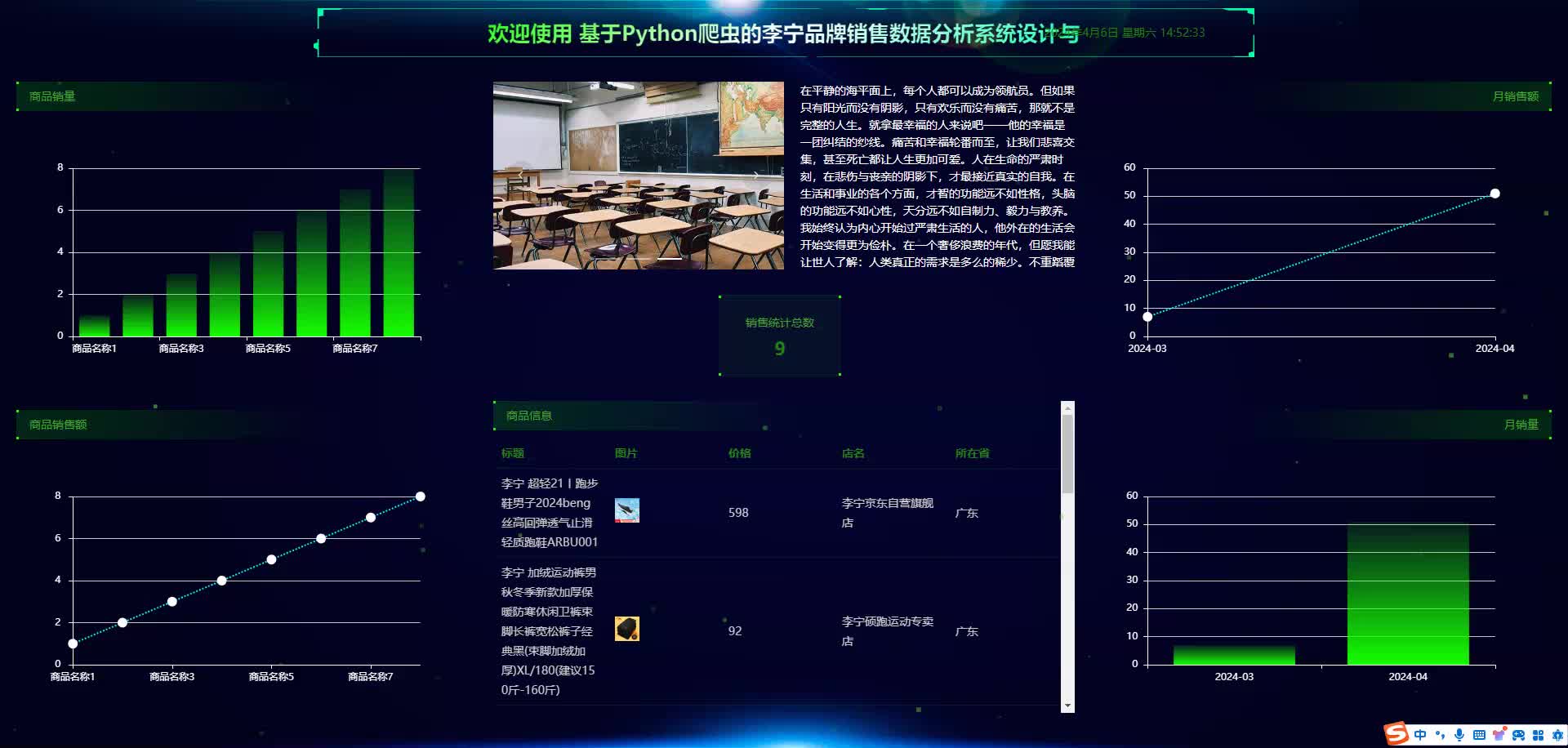Image resolution: width=1568 pixels, height=748 pixels.
Task: Click the 欢迎使用 dashboard title heading
Action: 784,33
